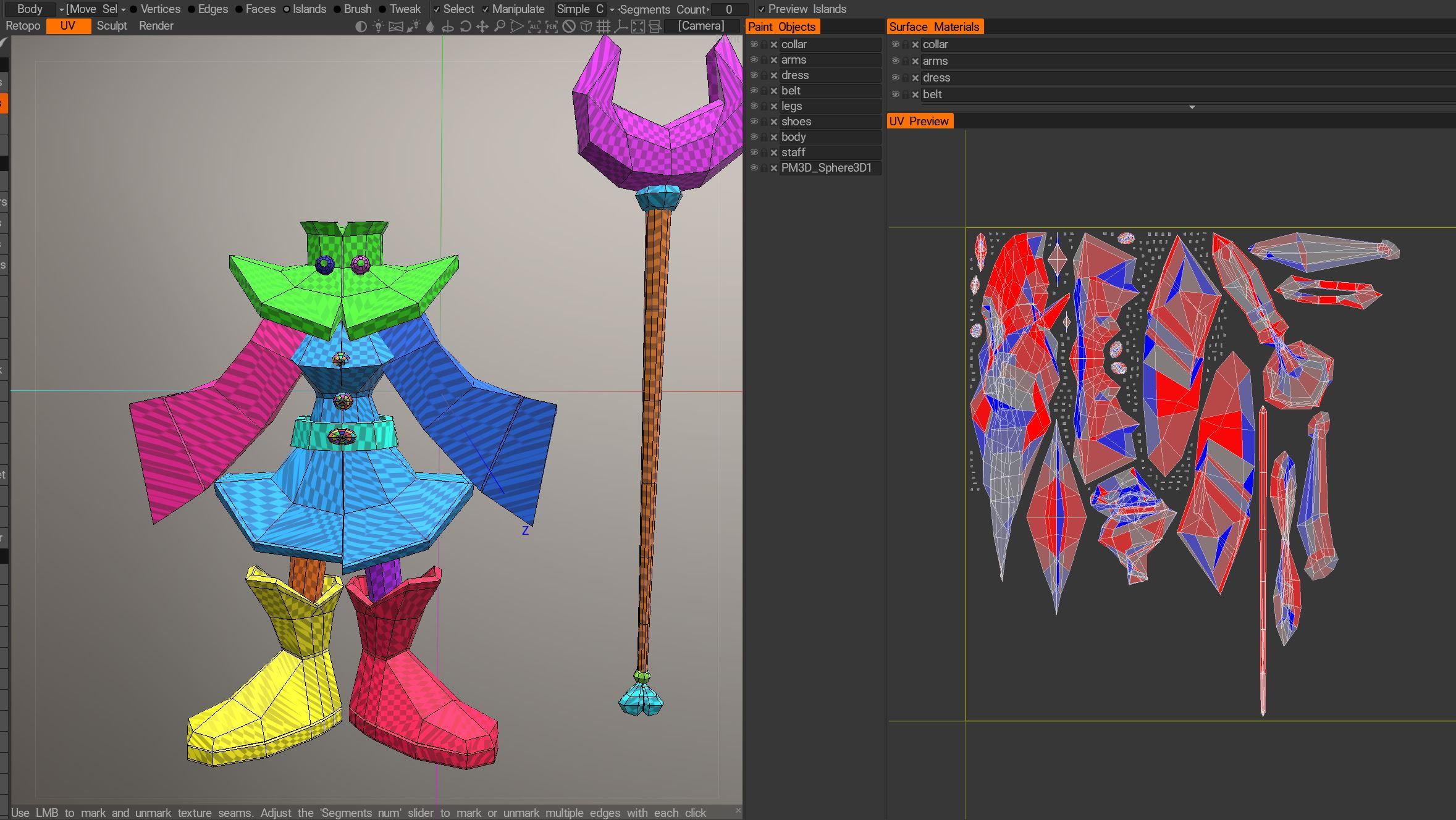Click the light bulb lighting icon
This screenshot has width=1456, height=820.
378,27
